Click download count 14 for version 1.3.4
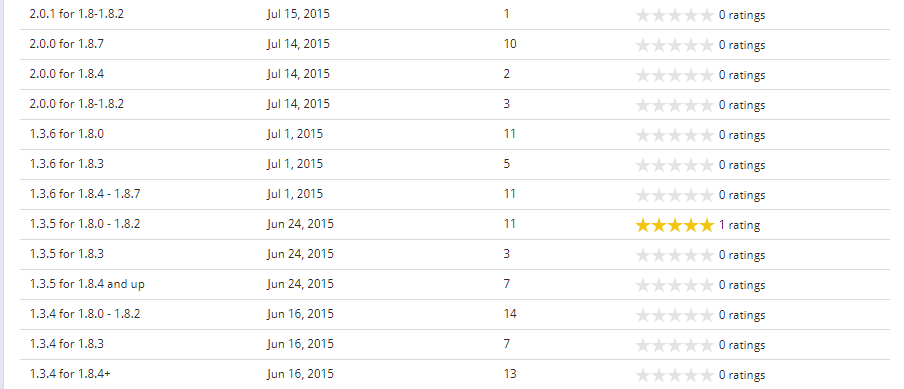904x389 pixels. [x=510, y=314]
